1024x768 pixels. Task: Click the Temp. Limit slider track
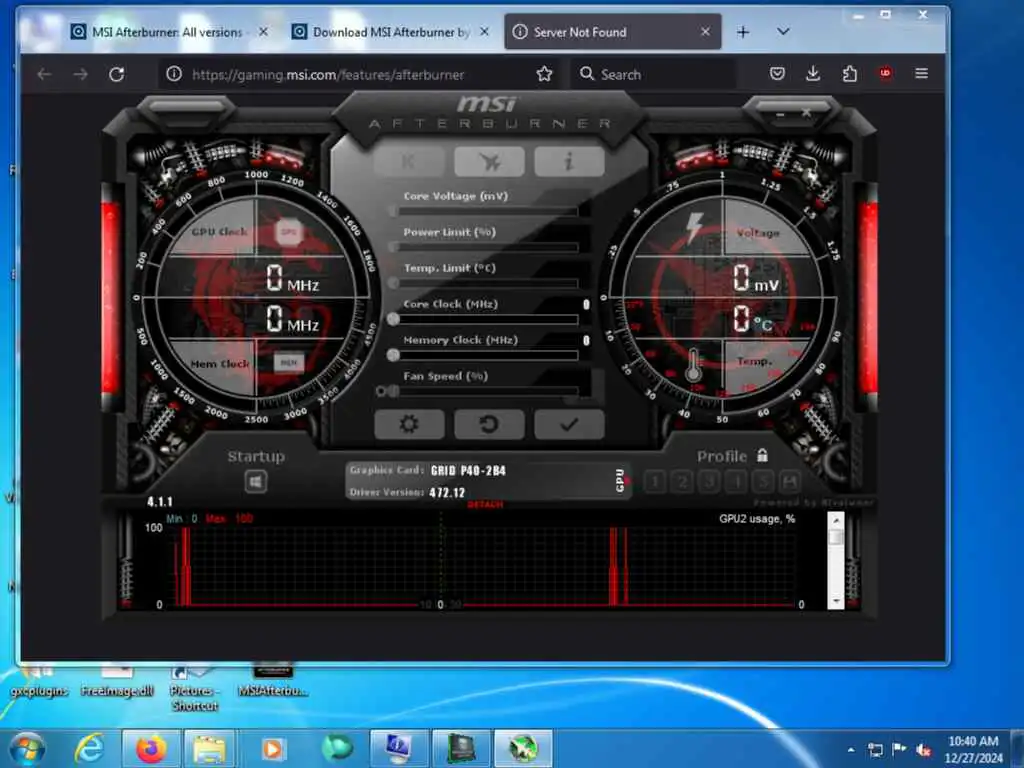coord(488,283)
